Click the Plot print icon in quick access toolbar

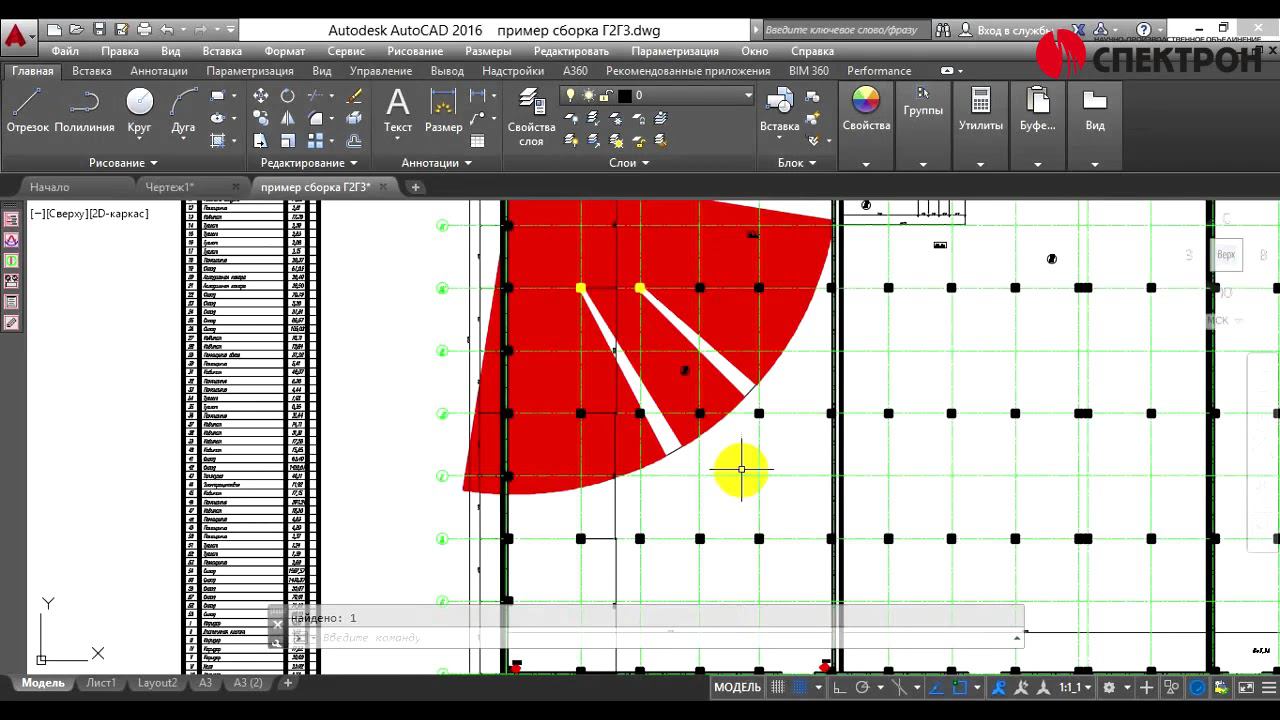pos(144,30)
